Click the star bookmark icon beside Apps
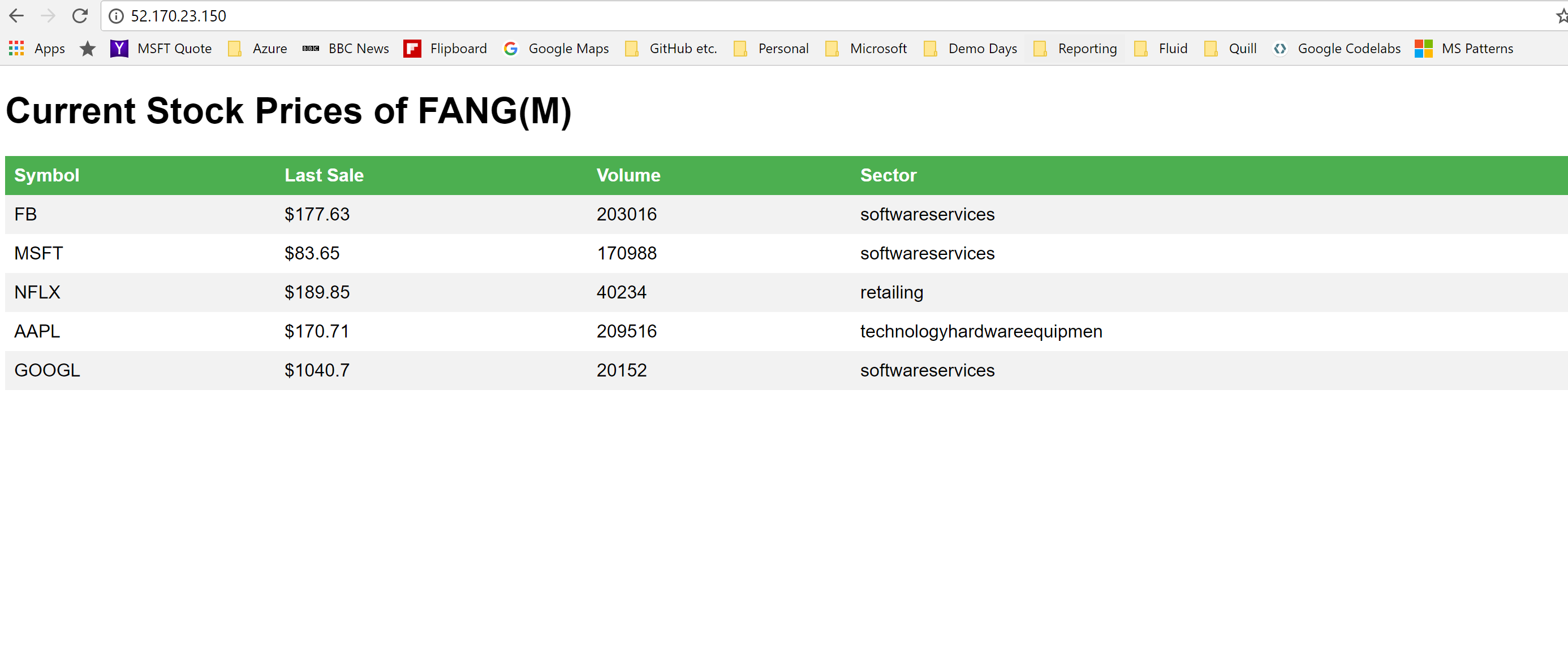This screenshot has width=1568, height=671. pyautogui.click(x=88, y=49)
